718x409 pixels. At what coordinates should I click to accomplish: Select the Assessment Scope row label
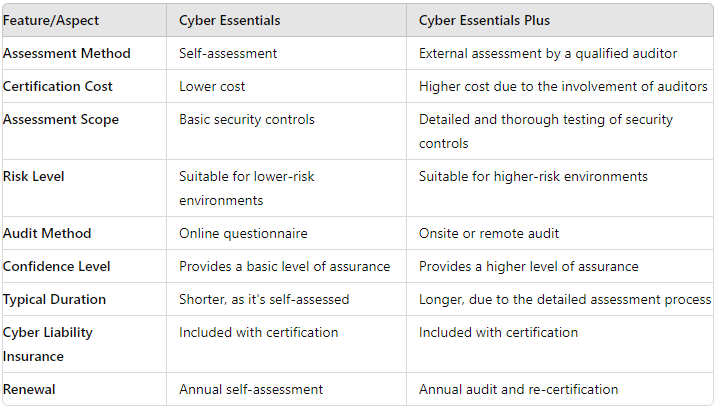coord(61,119)
